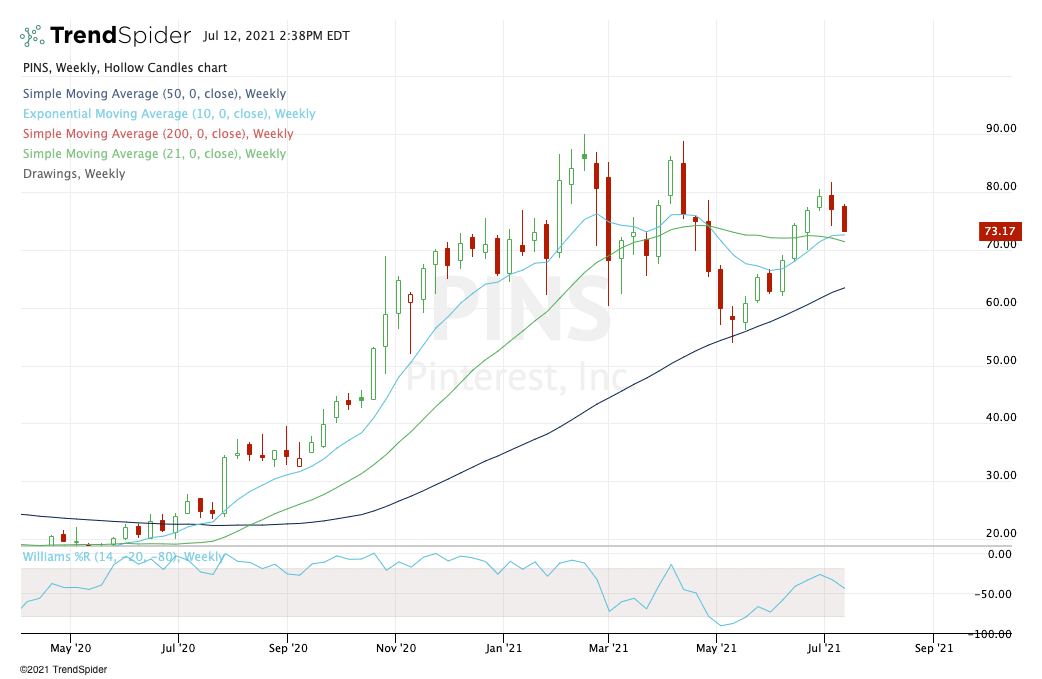
Task: Click the -100.00 Williams %R axis label
Action: (x=990, y=634)
